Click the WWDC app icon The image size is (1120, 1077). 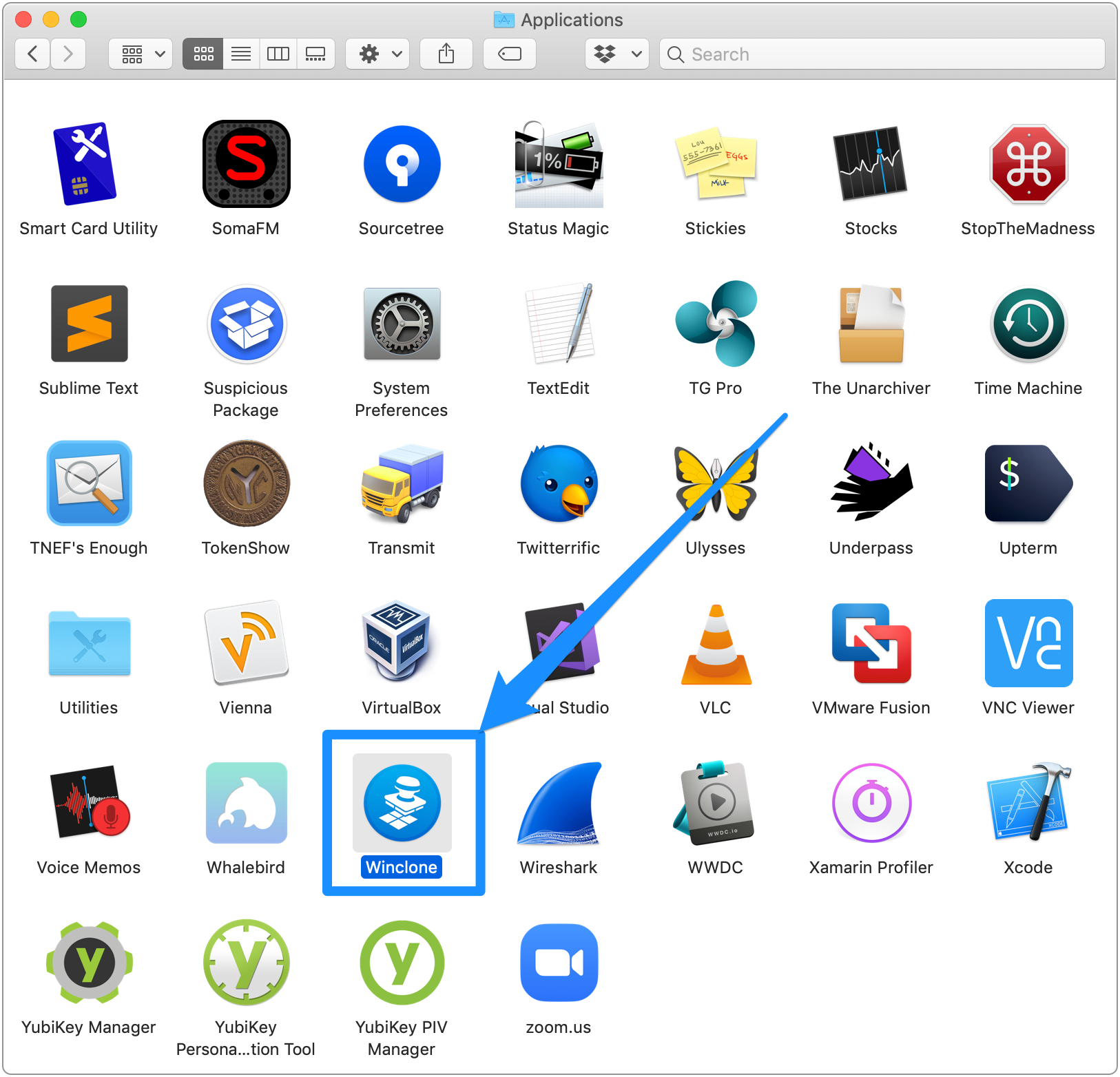point(714,802)
